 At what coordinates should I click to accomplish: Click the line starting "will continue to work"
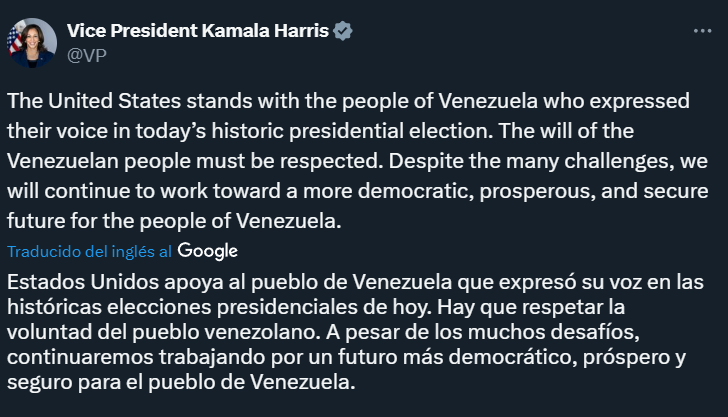[358, 191]
